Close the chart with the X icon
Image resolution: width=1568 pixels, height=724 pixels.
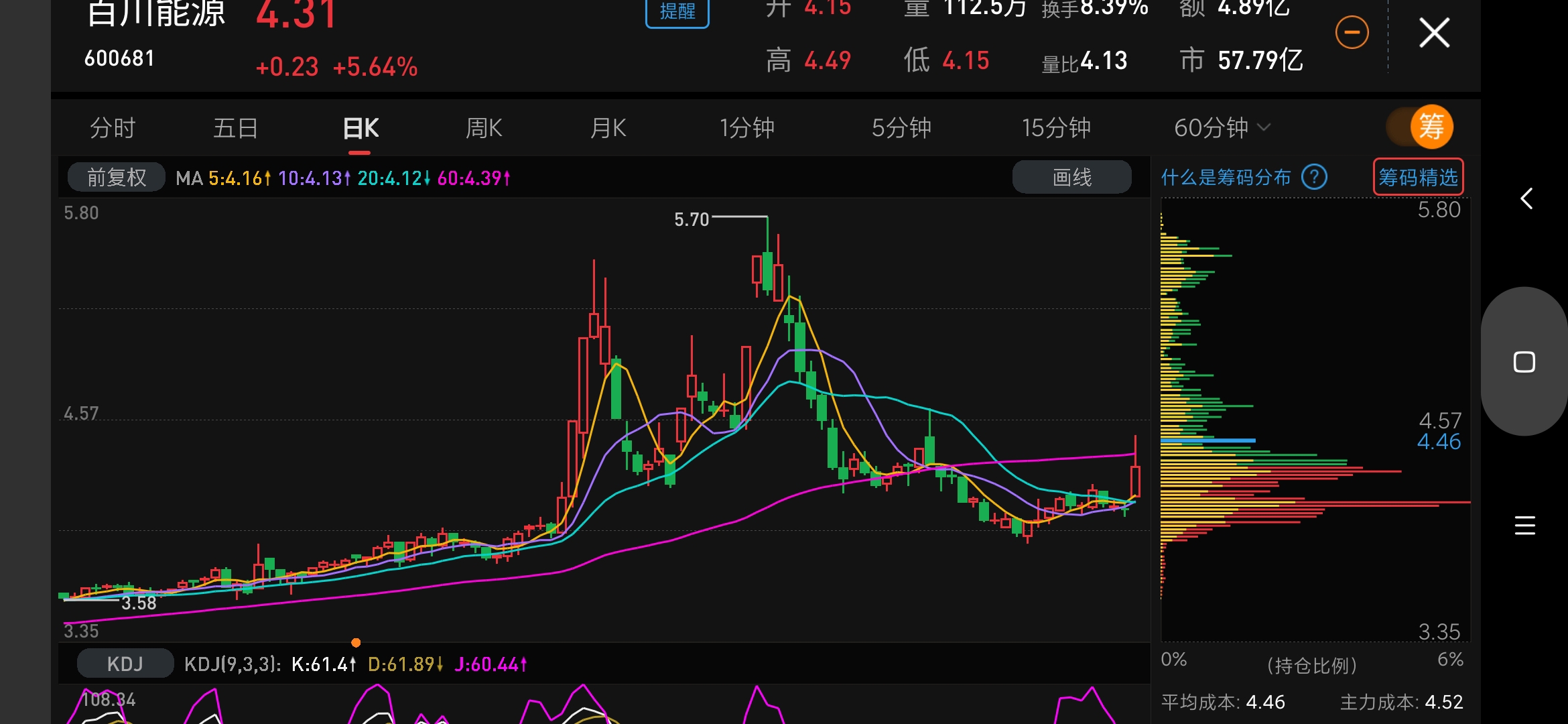[x=1434, y=32]
